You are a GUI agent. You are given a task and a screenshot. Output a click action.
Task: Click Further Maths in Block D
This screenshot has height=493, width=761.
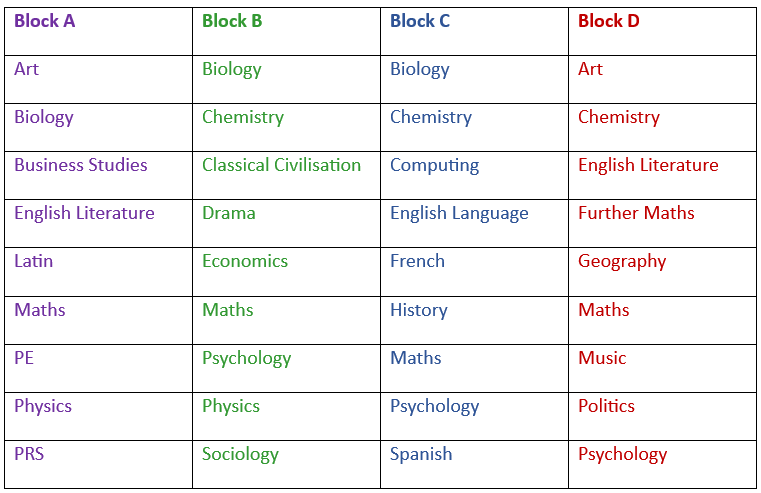636,213
